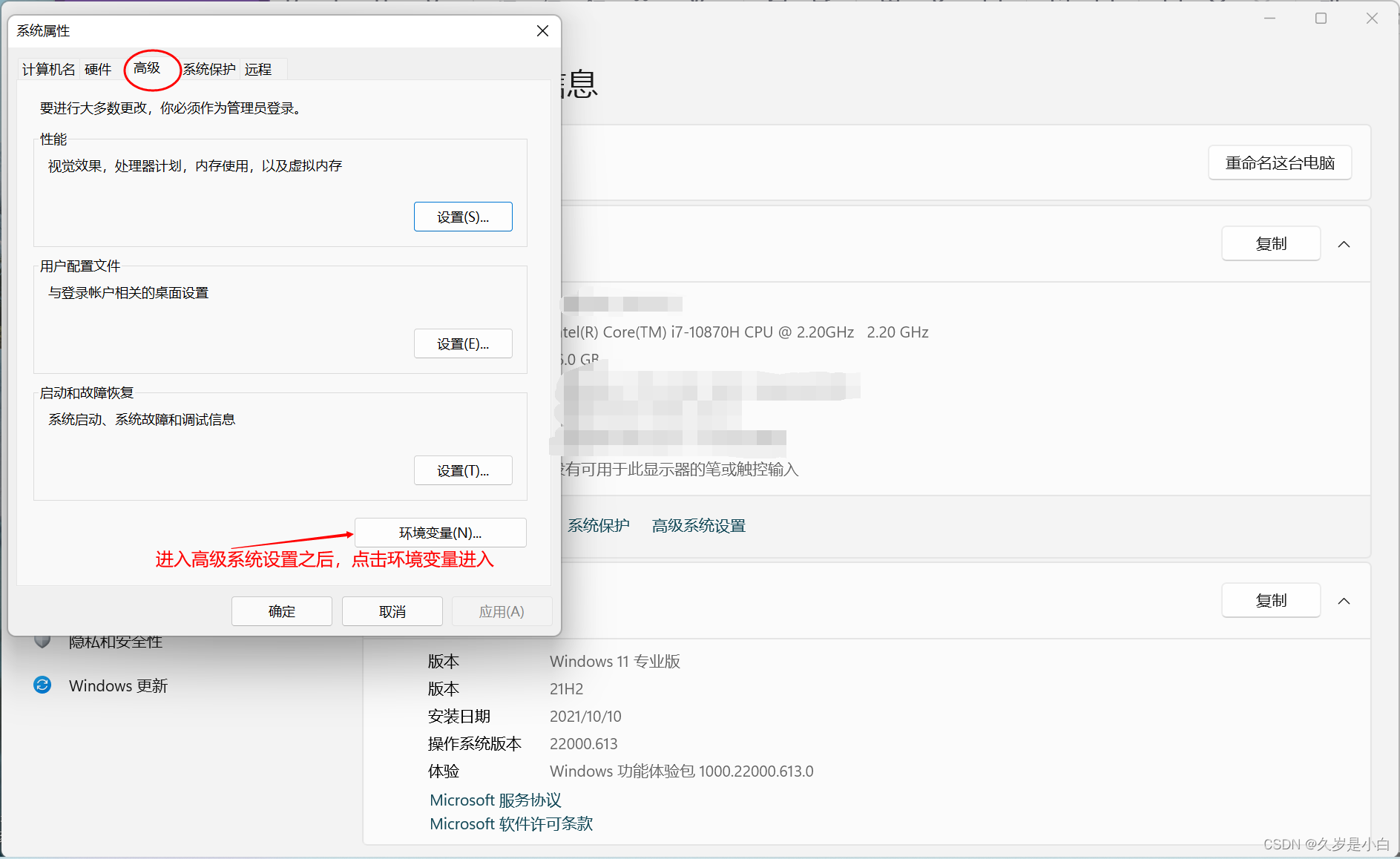This screenshot has width=1400, height=859.
Task: Click the Windows 11 专业版 edition value
Action: [615, 662]
